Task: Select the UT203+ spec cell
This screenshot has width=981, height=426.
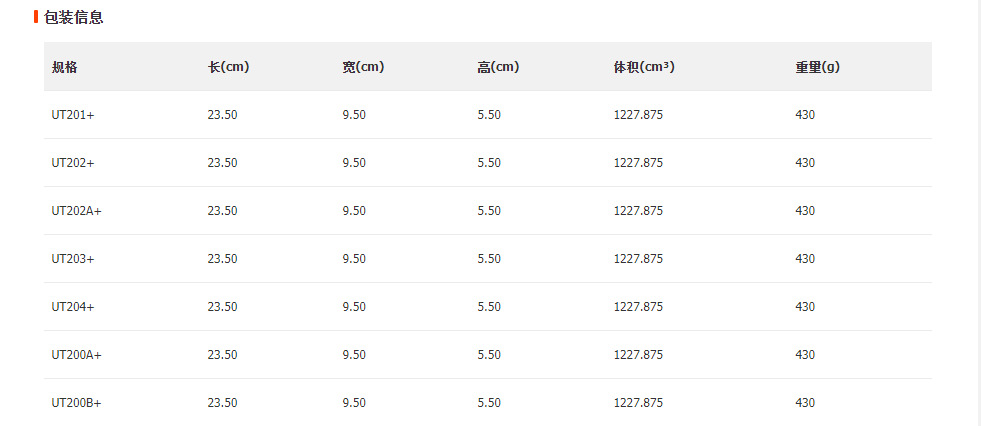Action: [x=73, y=259]
